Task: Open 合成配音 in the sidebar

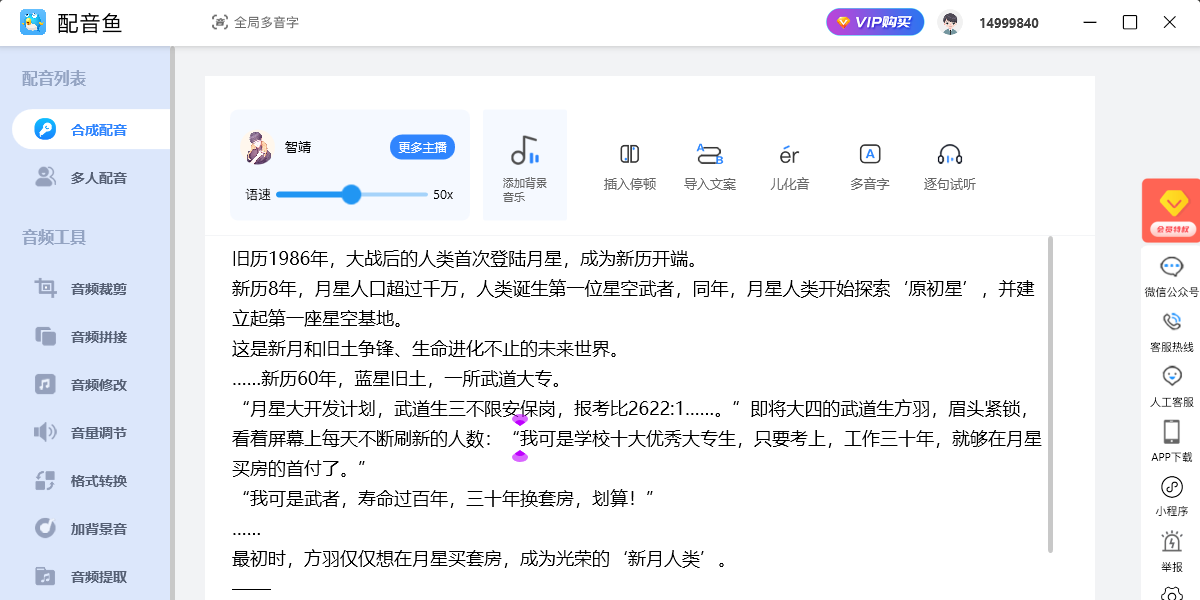Action: coord(91,130)
